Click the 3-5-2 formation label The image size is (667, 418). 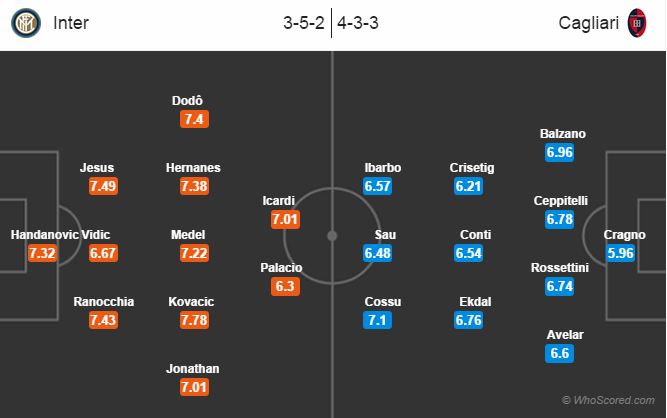304,23
